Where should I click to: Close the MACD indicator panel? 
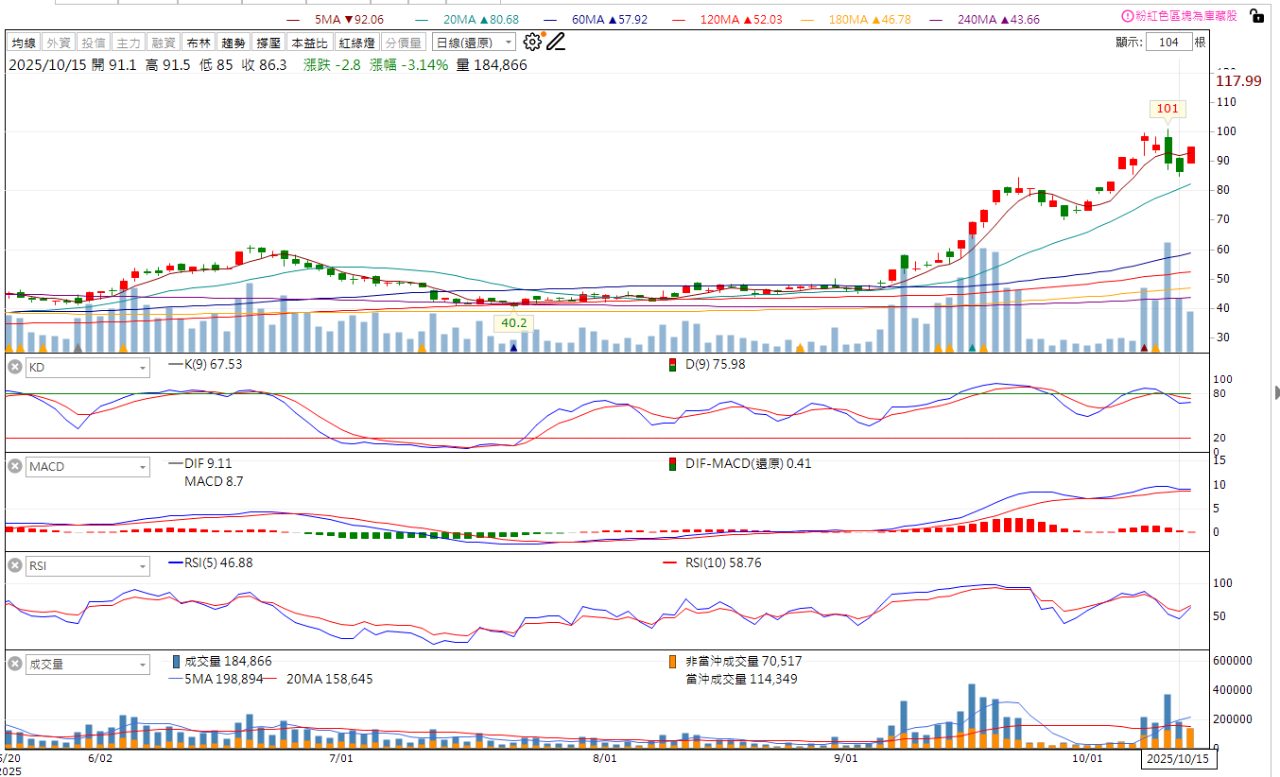point(15,466)
